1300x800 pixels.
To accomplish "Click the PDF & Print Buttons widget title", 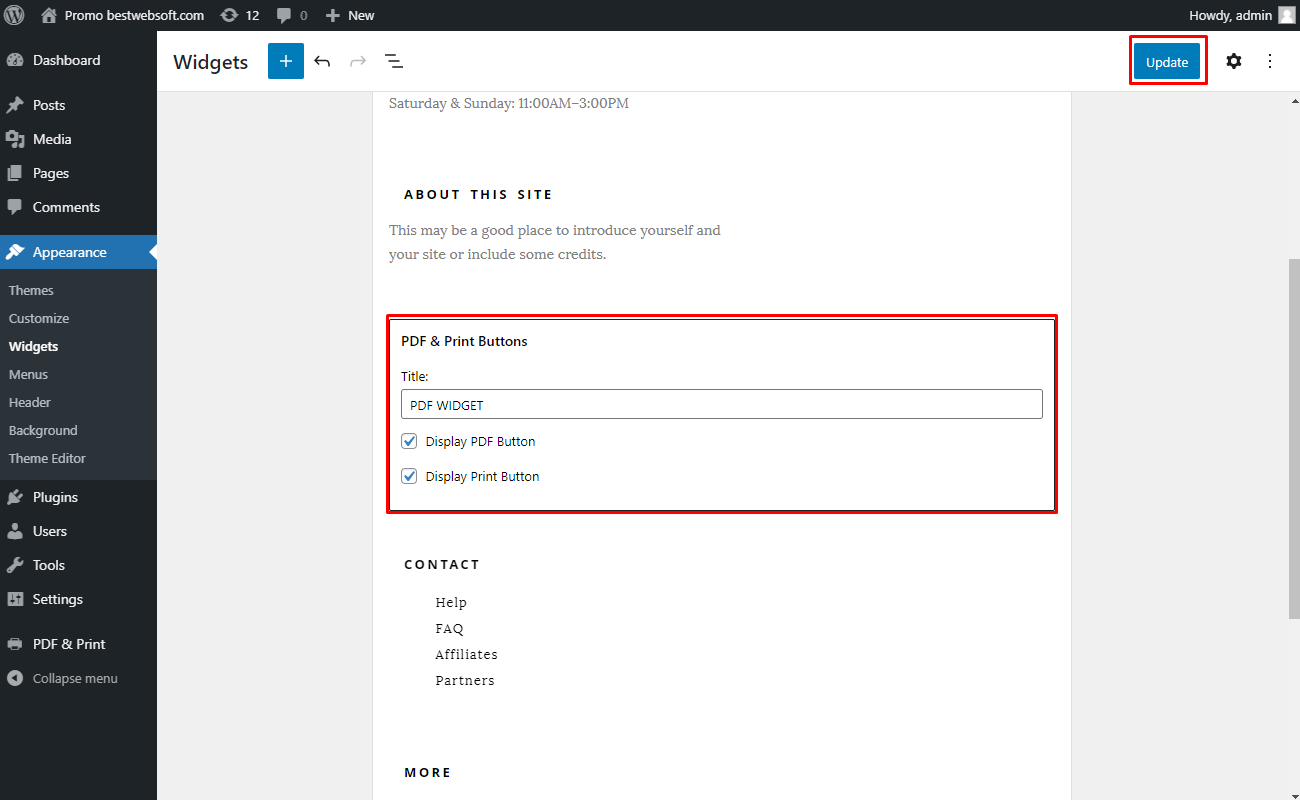I will [464, 341].
